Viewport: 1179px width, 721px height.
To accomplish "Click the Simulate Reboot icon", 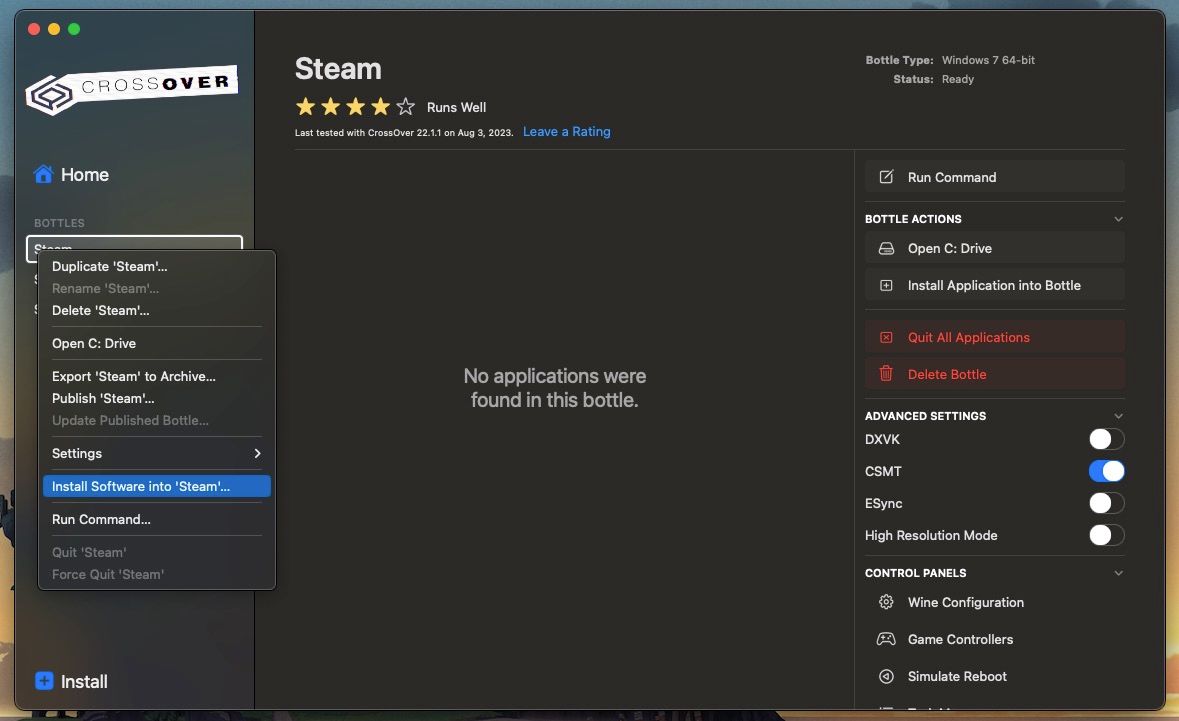I will tap(887, 676).
